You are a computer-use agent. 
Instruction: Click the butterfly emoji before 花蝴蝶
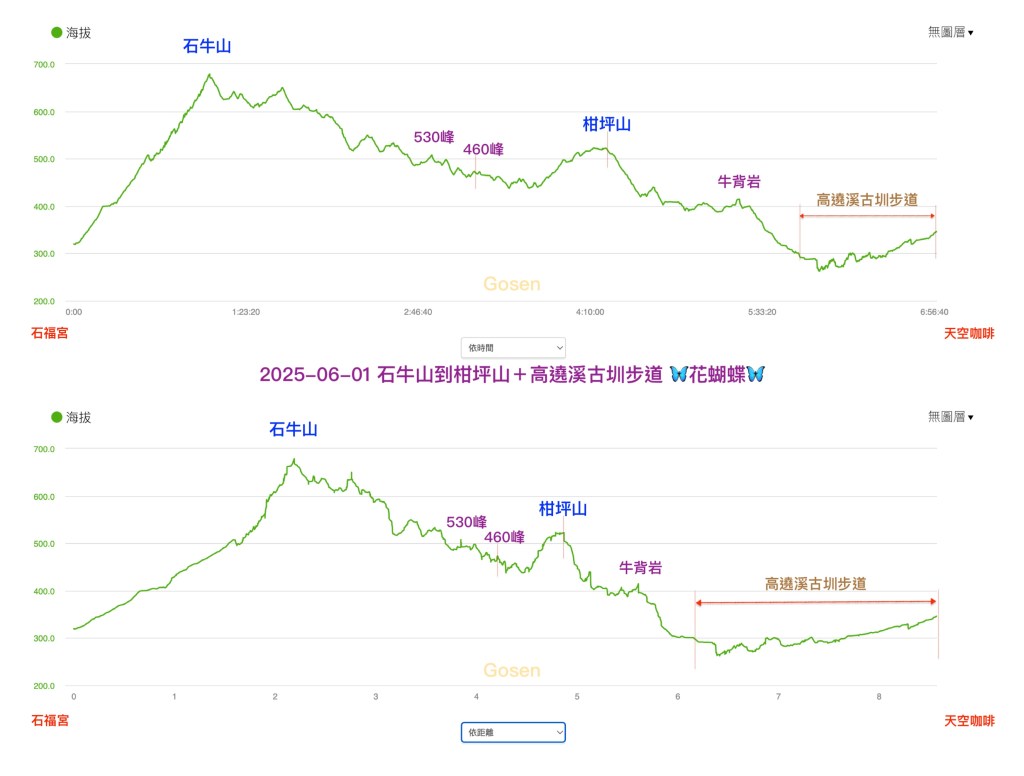pos(681,374)
